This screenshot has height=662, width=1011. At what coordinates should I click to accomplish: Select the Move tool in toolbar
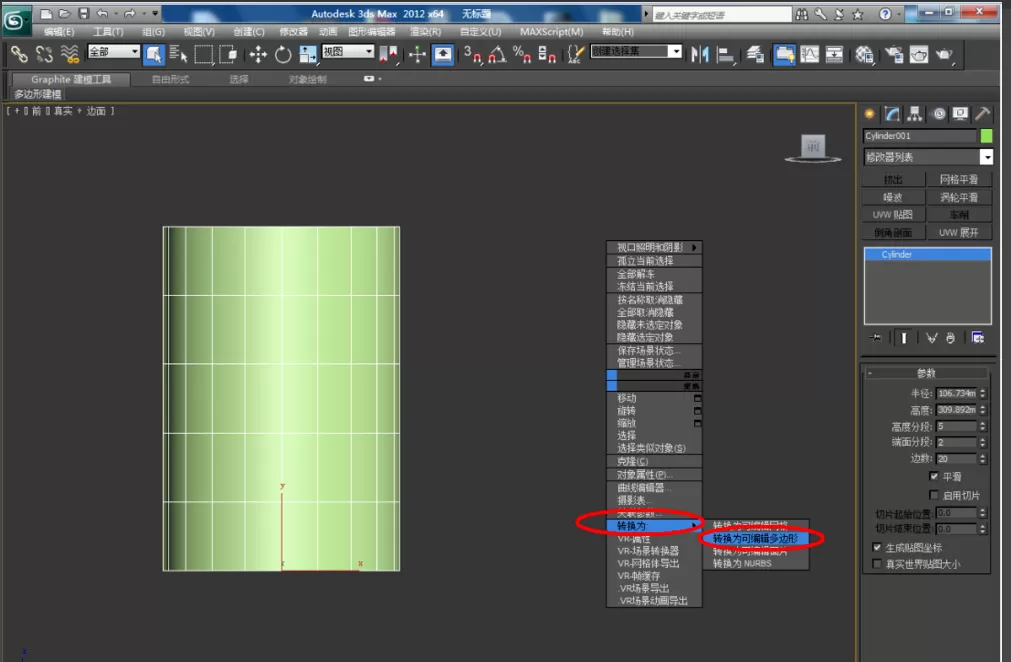(258, 54)
